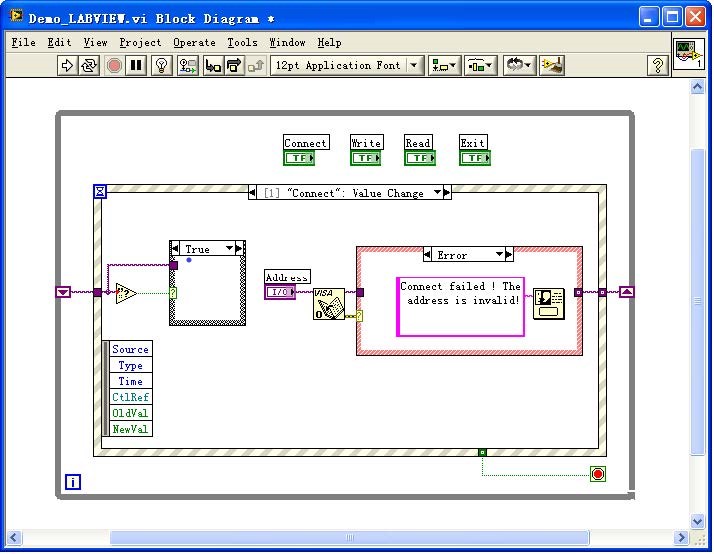Click the vertical scrollbar down arrow

pos(698,520)
